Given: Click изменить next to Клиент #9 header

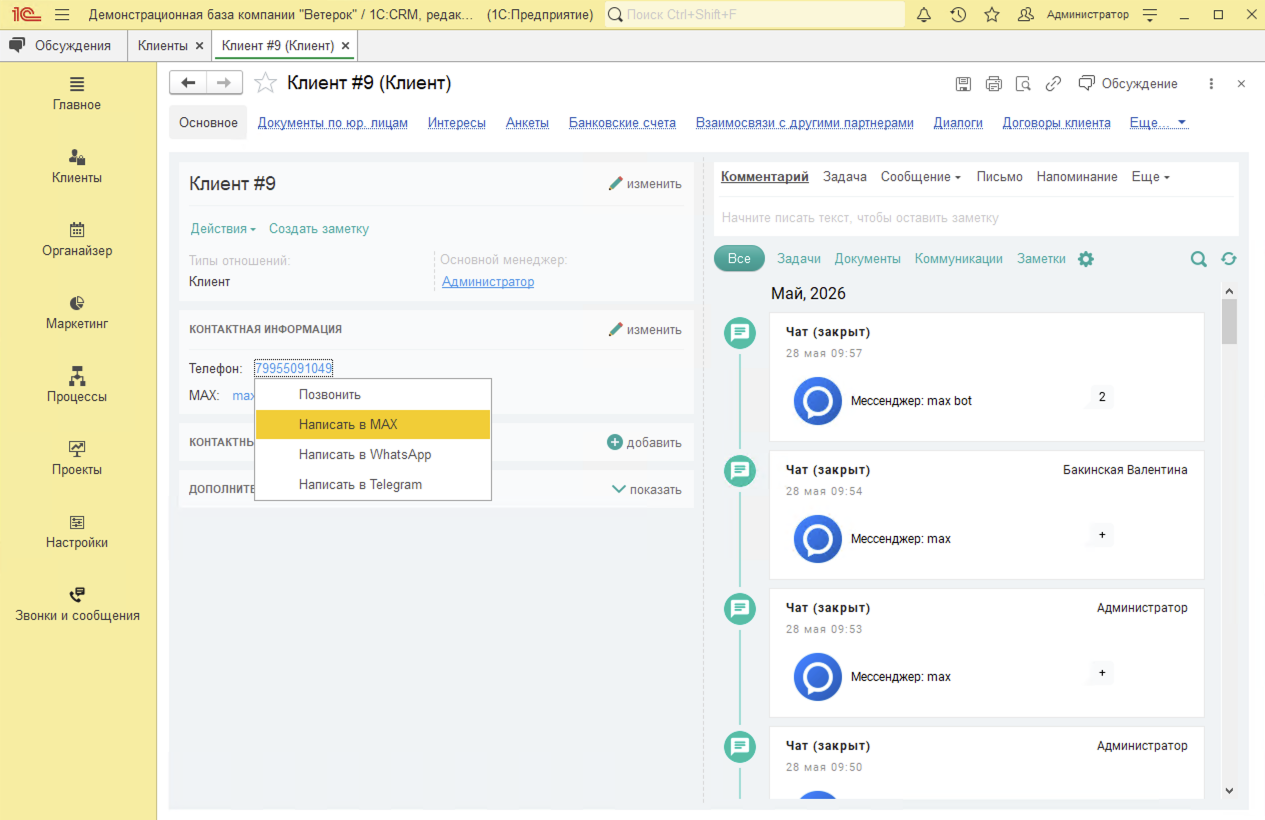Looking at the screenshot, I should [x=645, y=184].
